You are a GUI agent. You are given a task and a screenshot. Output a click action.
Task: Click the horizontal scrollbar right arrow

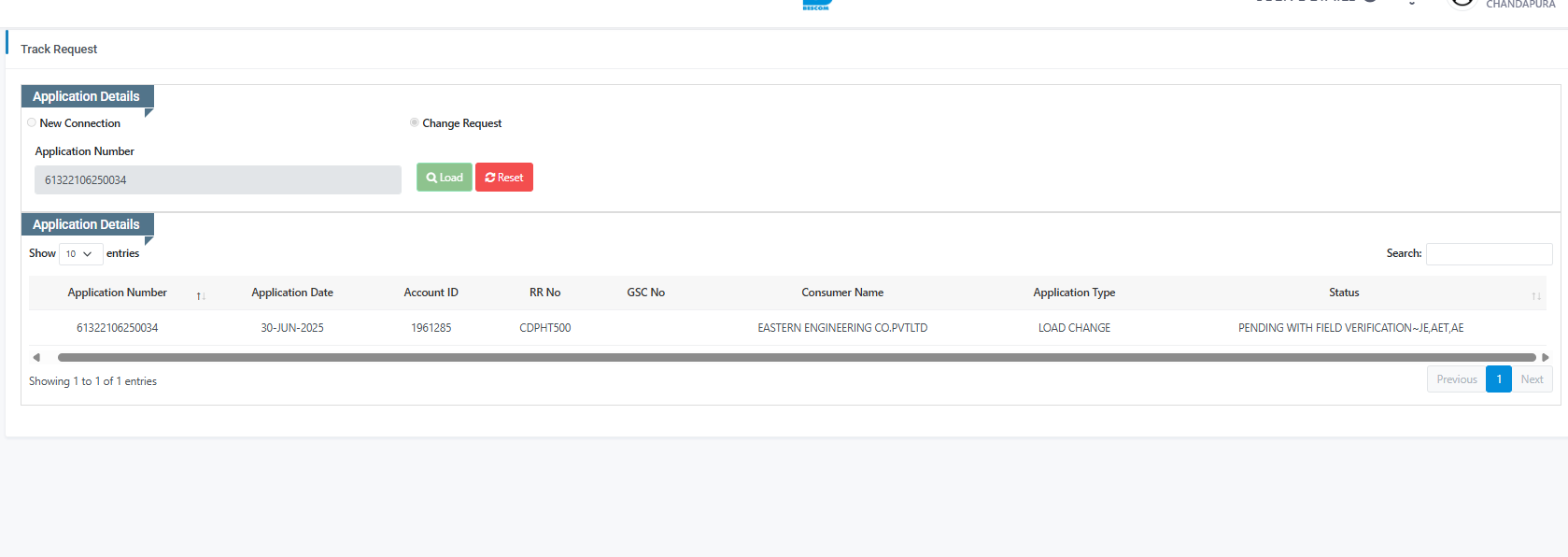click(x=1546, y=357)
